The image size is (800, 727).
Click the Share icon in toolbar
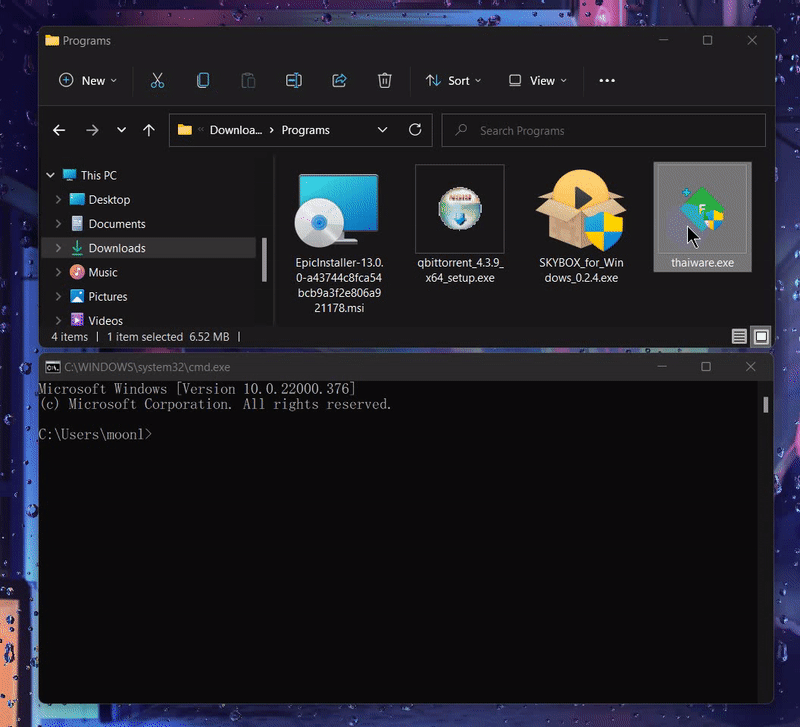339,81
